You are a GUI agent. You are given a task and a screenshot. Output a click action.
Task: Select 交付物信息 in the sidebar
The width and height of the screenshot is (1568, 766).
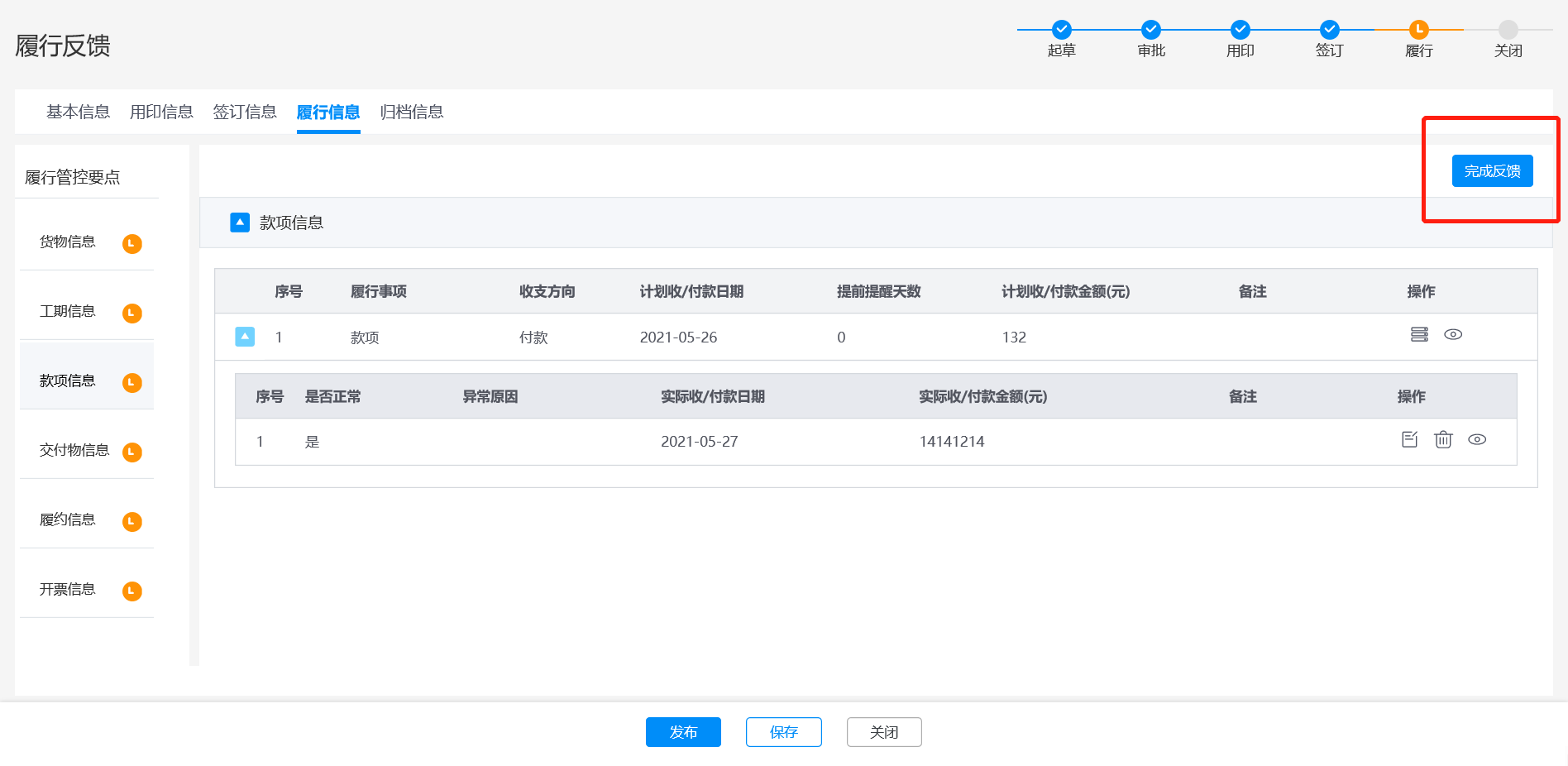[74, 450]
